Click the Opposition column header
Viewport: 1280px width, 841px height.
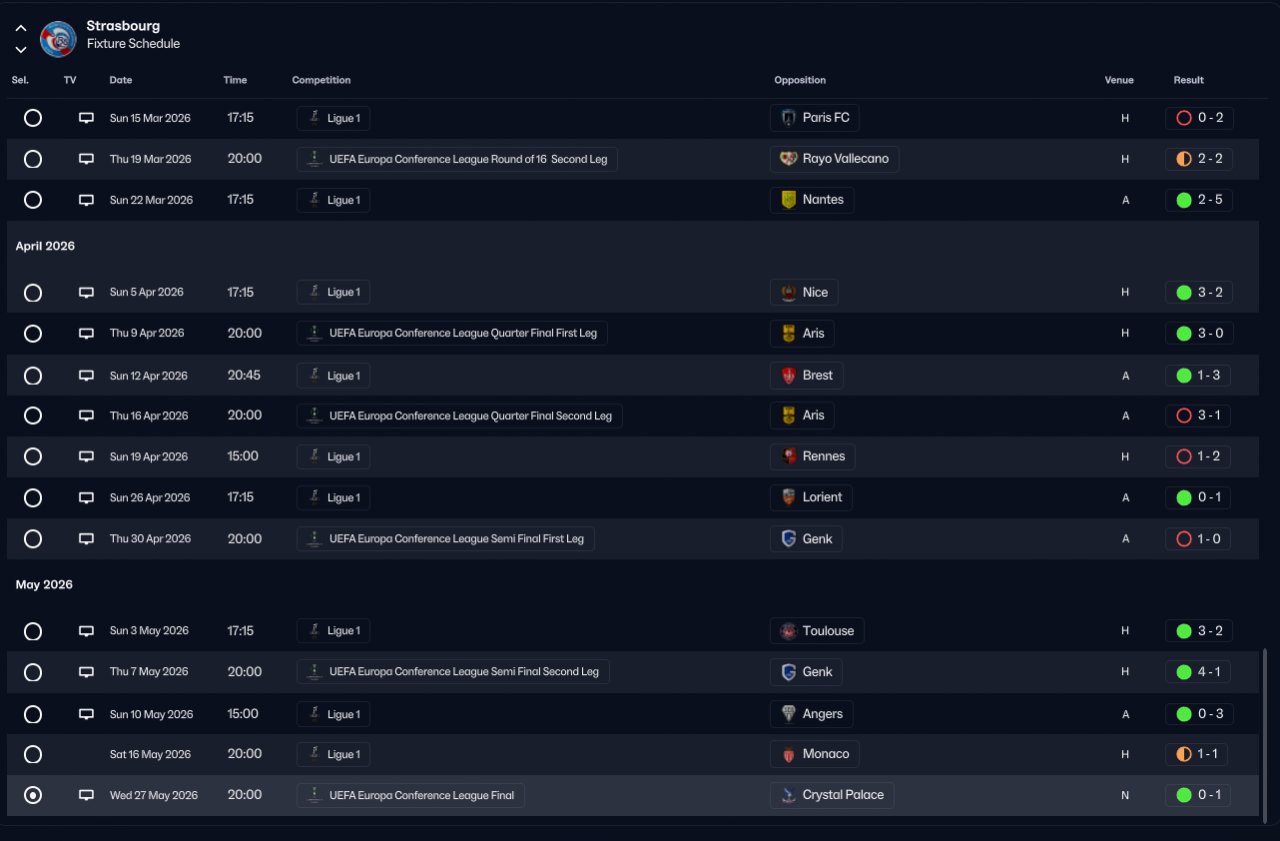(x=800, y=80)
